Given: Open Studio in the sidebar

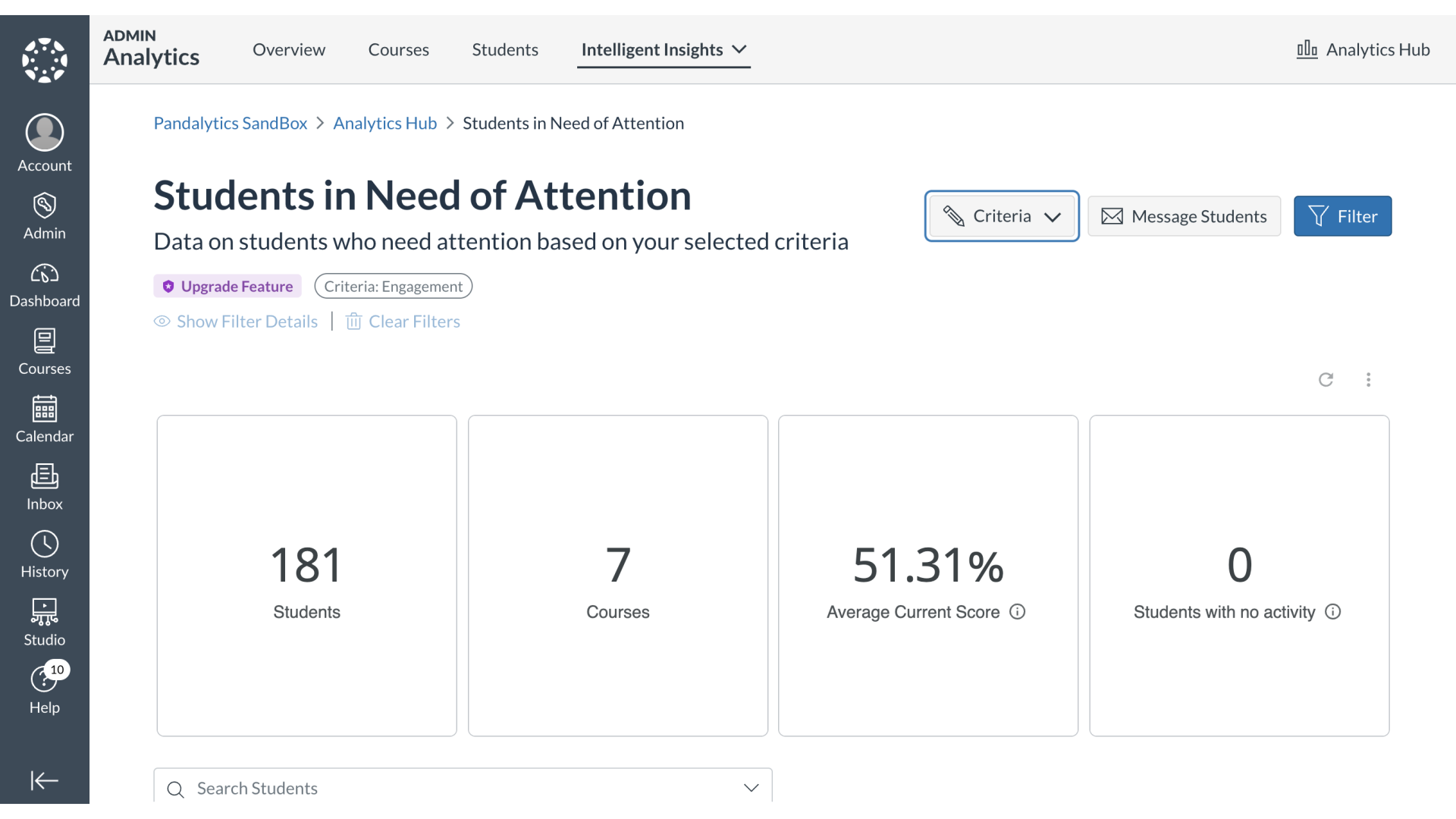Looking at the screenshot, I should 45,623.
